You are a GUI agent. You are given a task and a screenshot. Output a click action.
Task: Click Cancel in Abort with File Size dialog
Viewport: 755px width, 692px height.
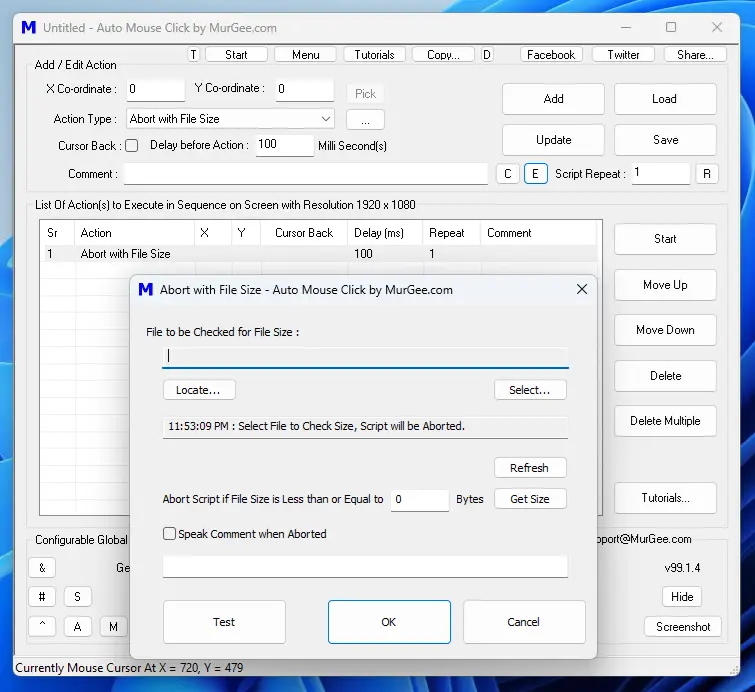pos(524,622)
